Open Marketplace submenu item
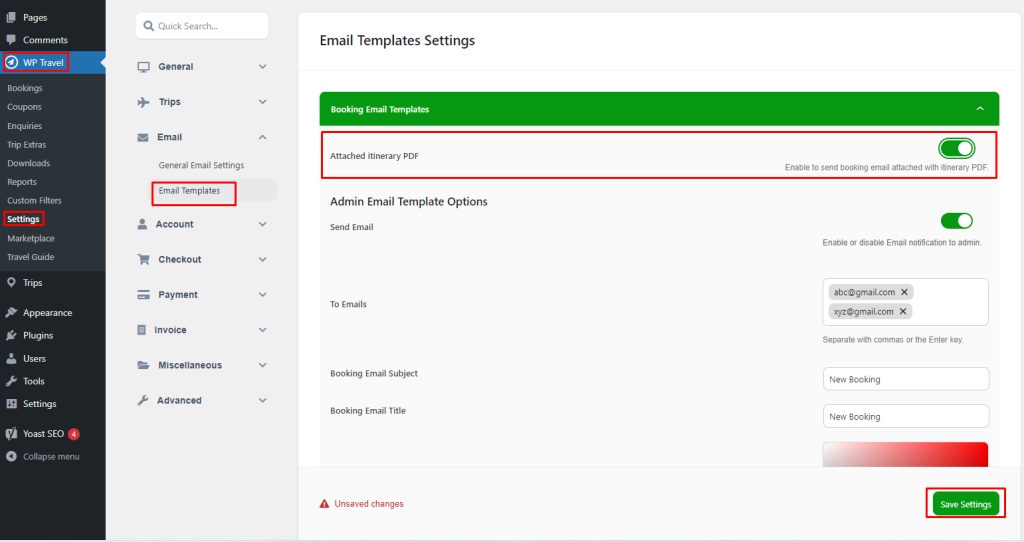Screen dimensions: 1024x542 31,238
